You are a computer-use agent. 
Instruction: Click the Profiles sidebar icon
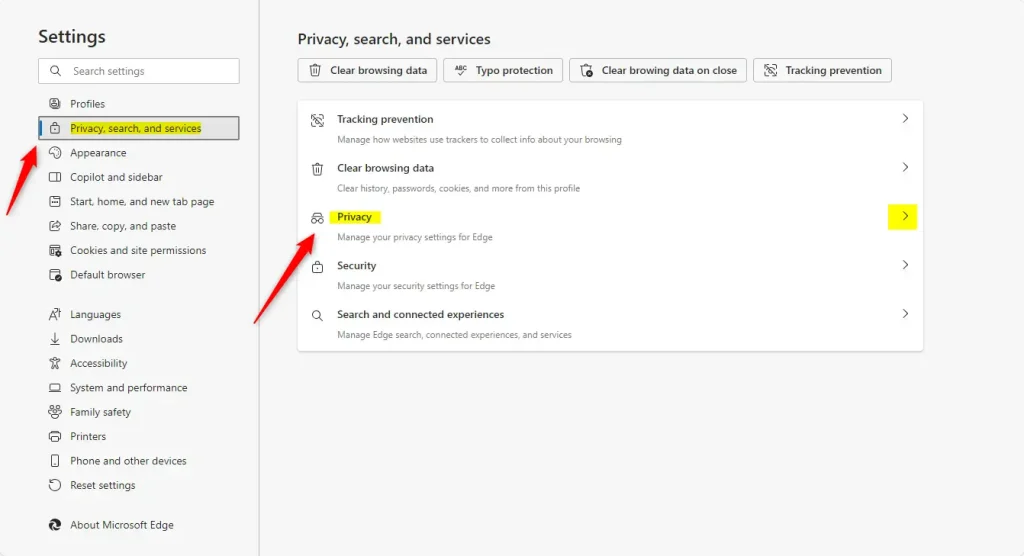point(55,103)
